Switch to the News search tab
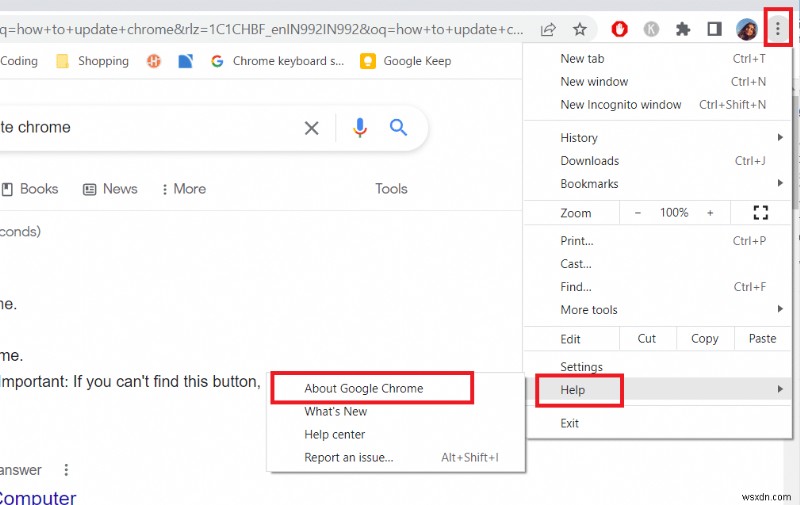The image size is (800, 505). (110, 189)
